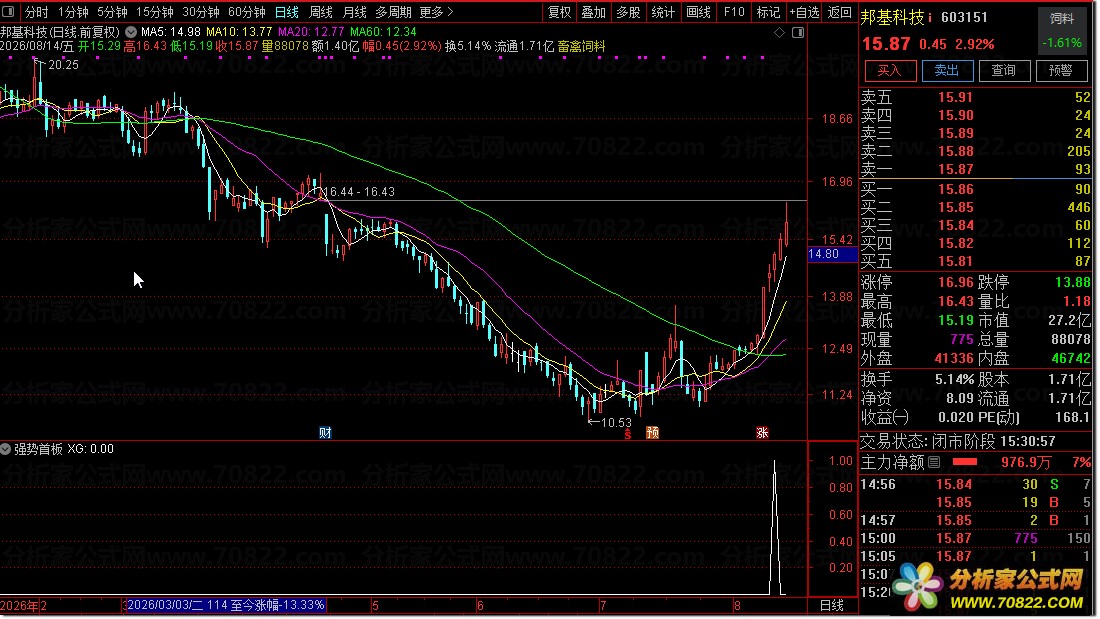Click the 财 finance marker on chart
The width and height of the screenshot is (1100, 619).
[x=325, y=433]
